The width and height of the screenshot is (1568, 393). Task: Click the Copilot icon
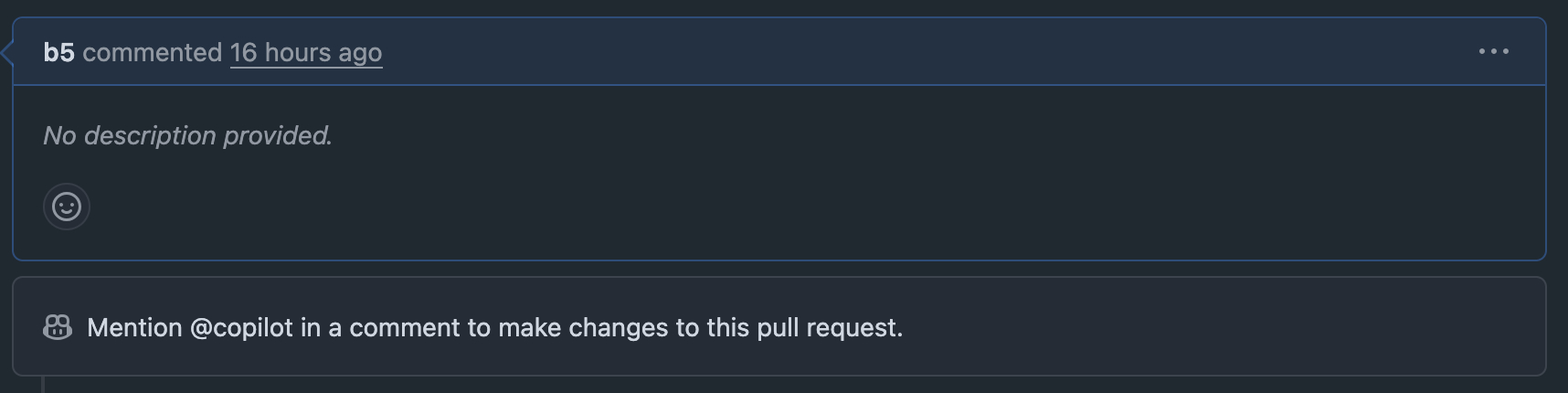pos(58,327)
